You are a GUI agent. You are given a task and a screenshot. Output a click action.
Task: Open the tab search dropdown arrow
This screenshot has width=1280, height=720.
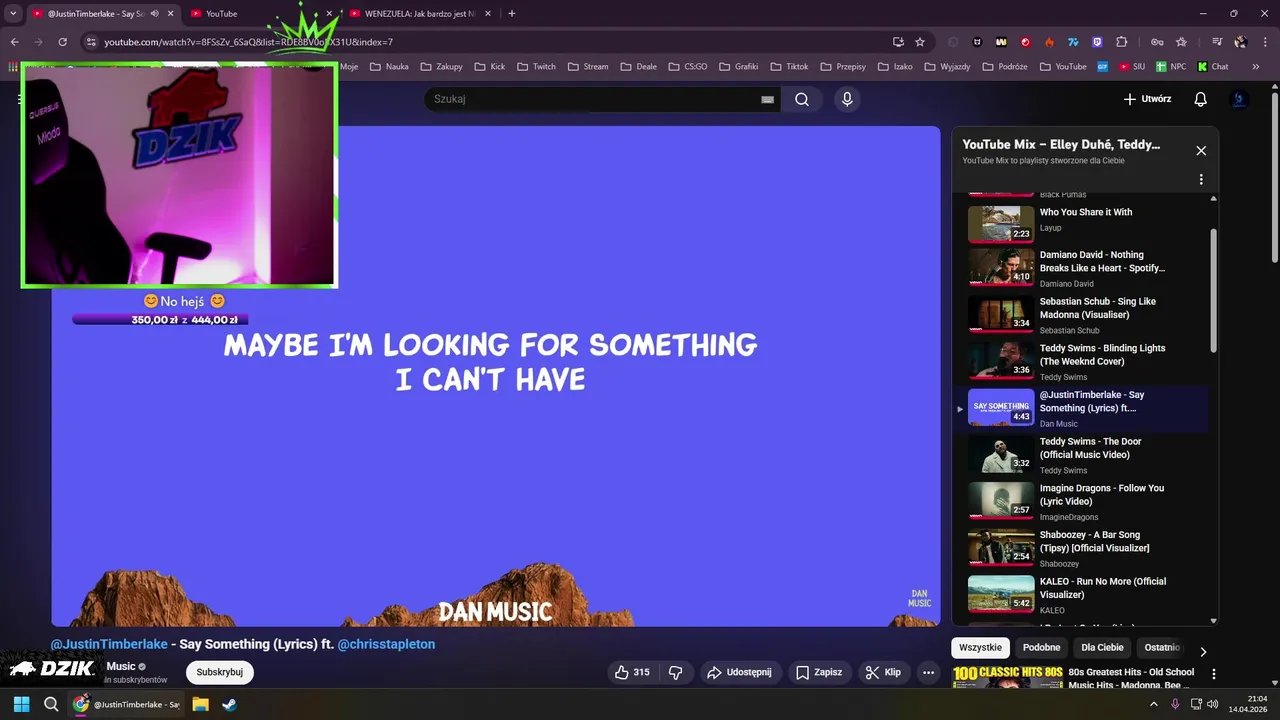13,14
